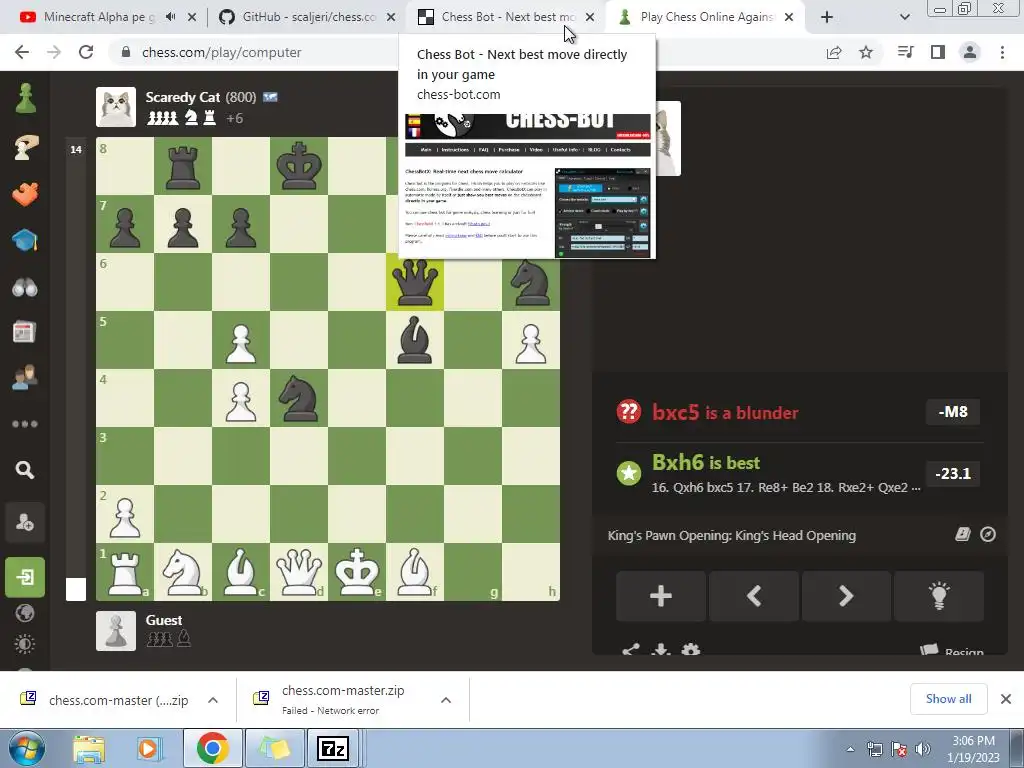Open the Play menu hand icon

25,148
